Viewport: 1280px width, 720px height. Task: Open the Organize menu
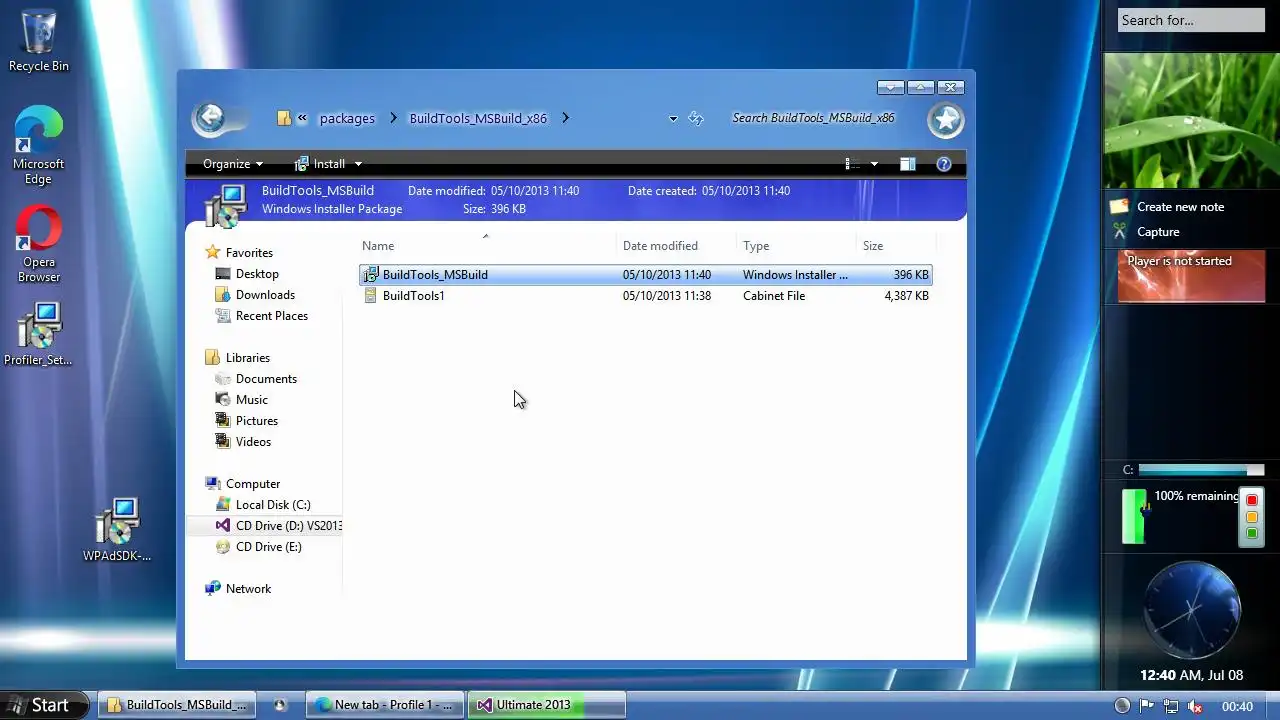(233, 164)
